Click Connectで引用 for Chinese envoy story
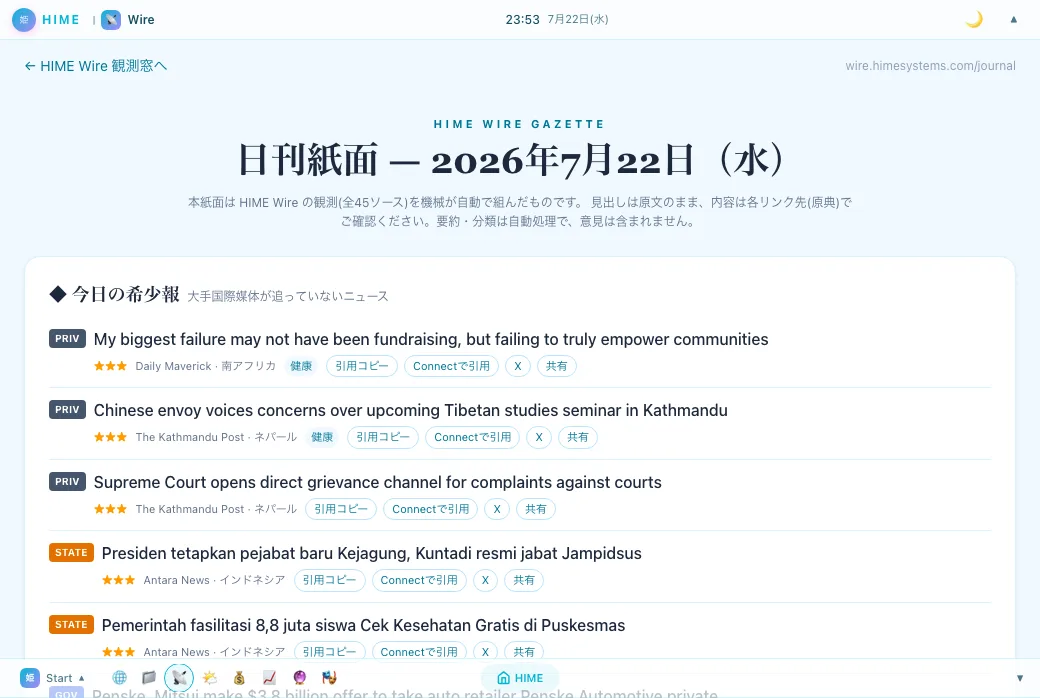This screenshot has width=1040, height=698. [x=472, y=437]
